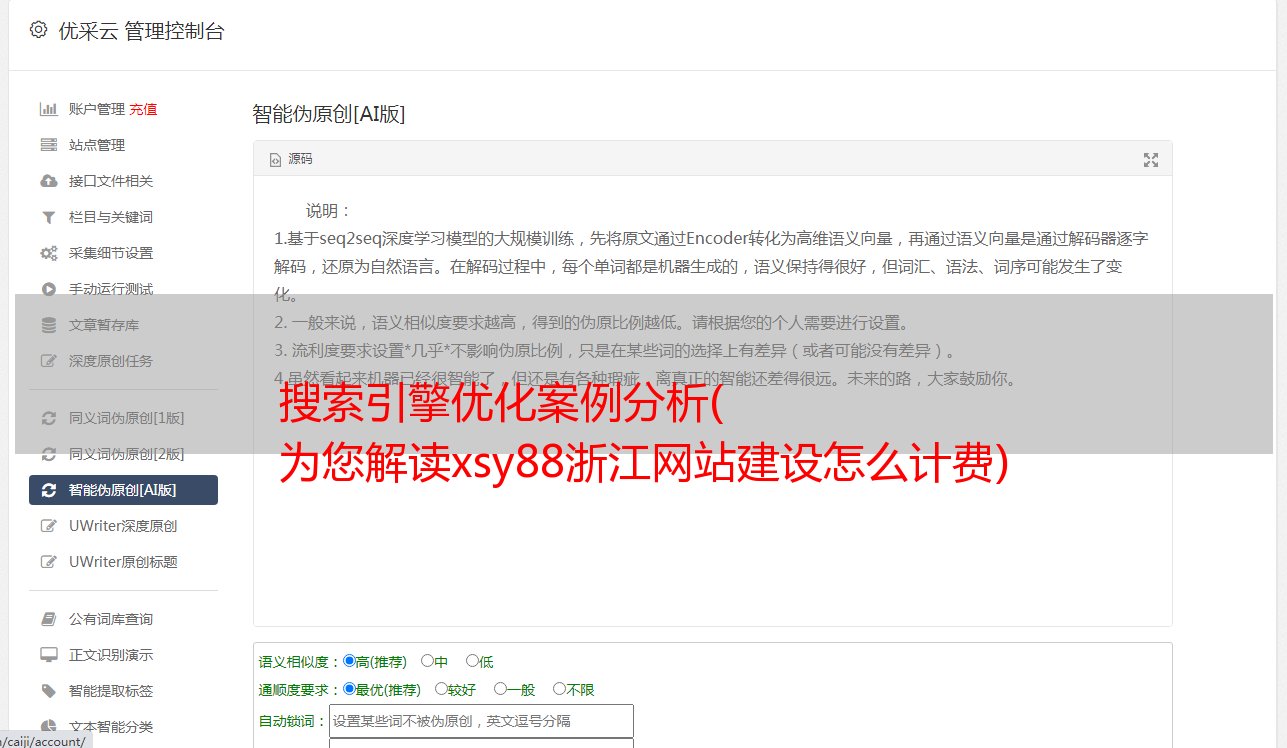Screen dimensions: 1287x748
Task: Toggle the editor fullscreen expand icon
Action: [x=1151, y=160]
